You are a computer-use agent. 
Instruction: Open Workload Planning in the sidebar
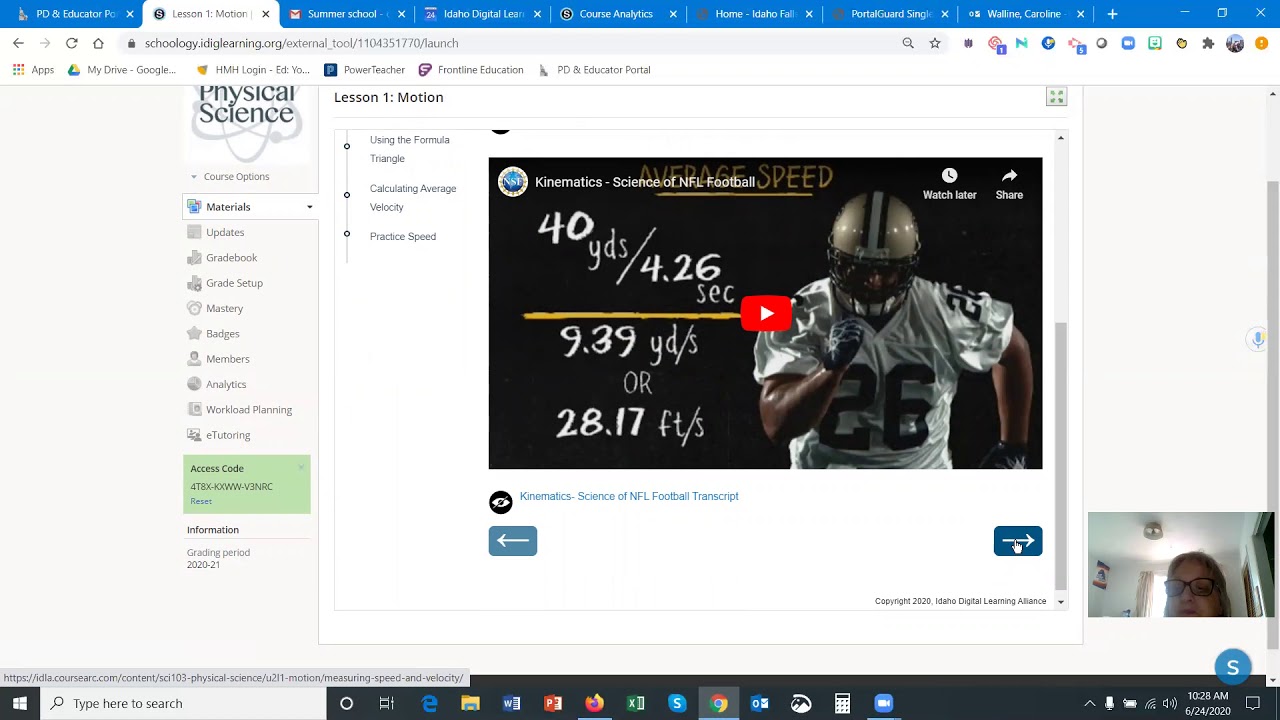(249, 410)
